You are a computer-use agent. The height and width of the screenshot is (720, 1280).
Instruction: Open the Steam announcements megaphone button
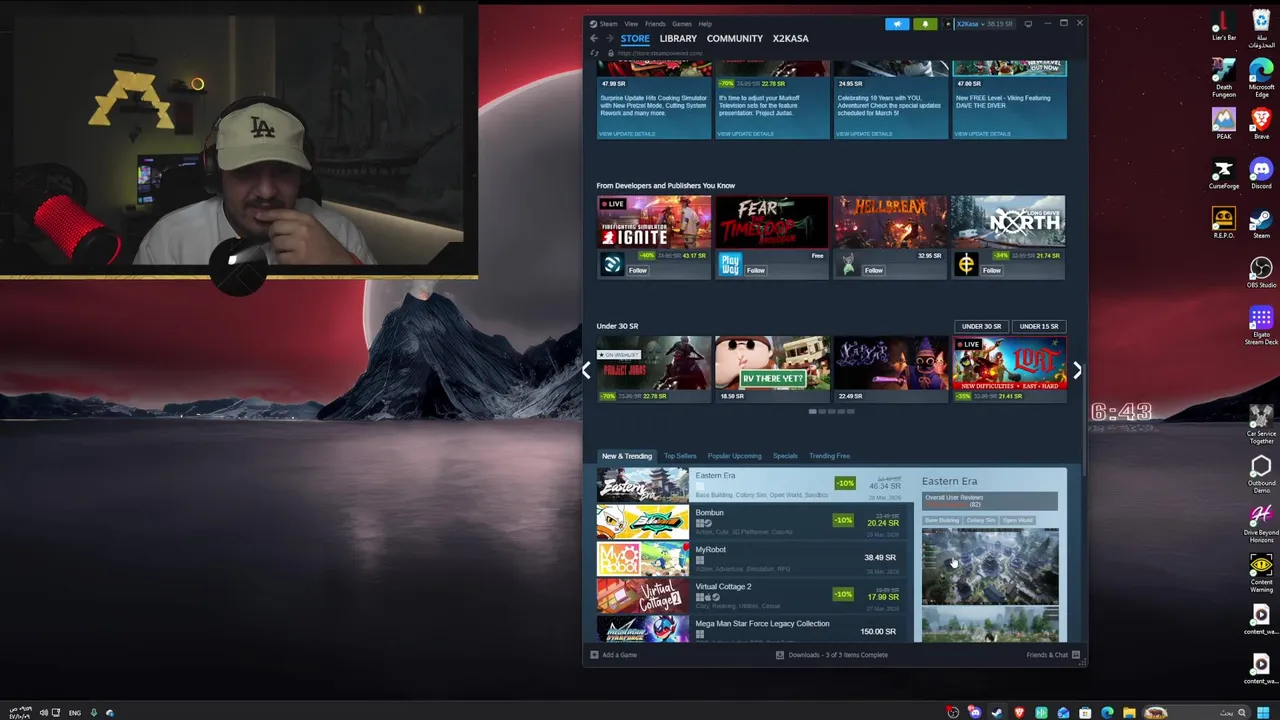coord(897,24)
